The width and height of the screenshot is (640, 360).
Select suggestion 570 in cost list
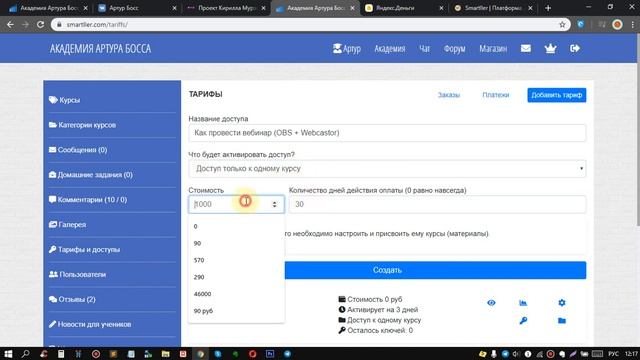pos(236,260)
